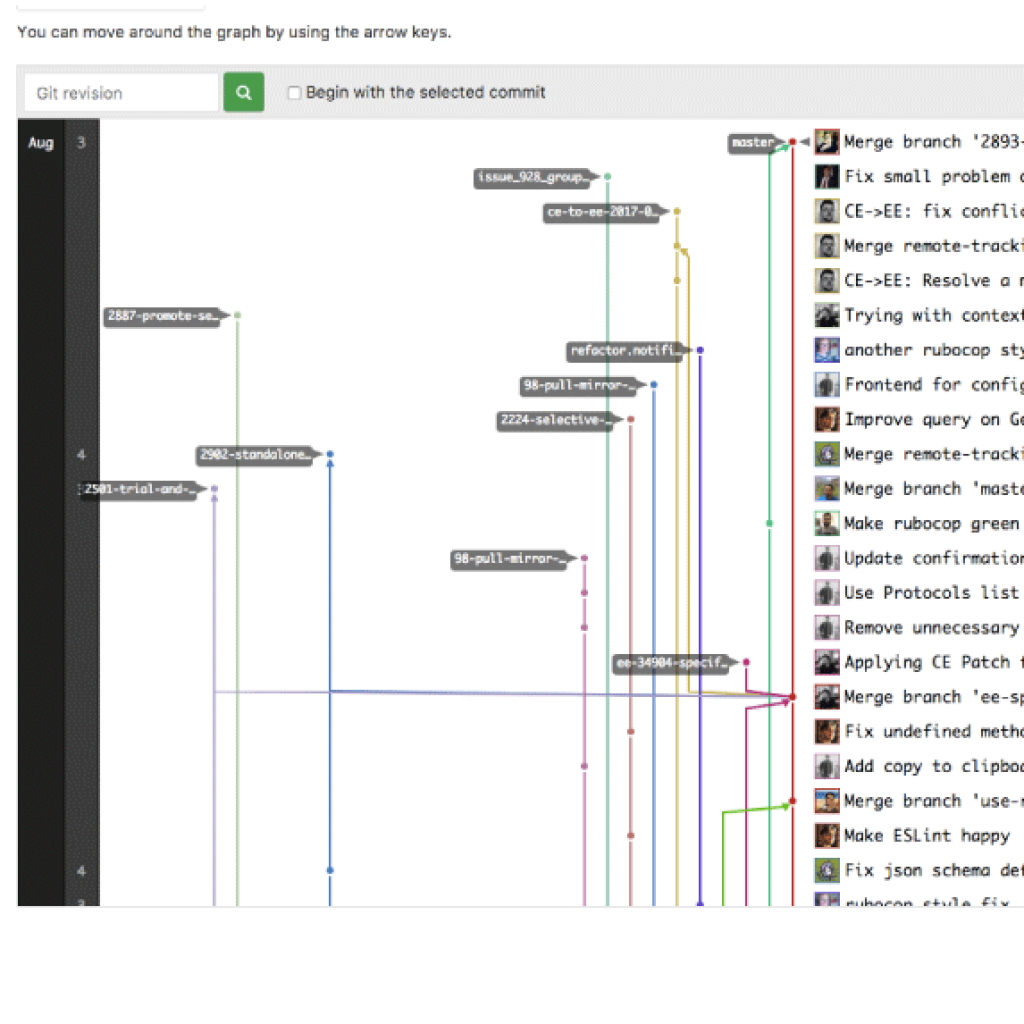Click author avatar next to 'Fix small problem'
Image resolution: width=1024 pixels, height=1024 pixels.
coord(826,177)
